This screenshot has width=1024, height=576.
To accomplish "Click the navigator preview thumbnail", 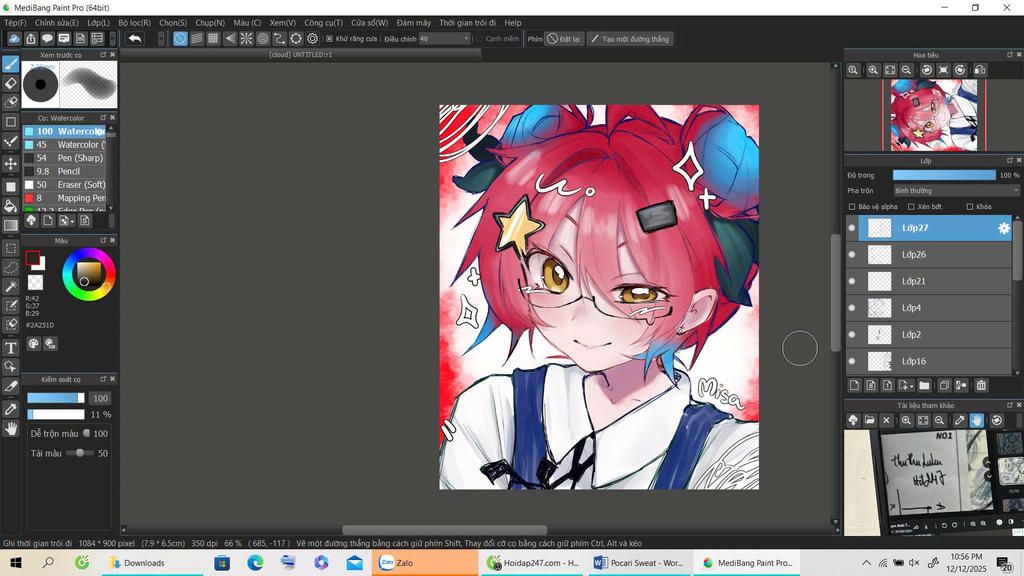I will (x=934, y=115).
